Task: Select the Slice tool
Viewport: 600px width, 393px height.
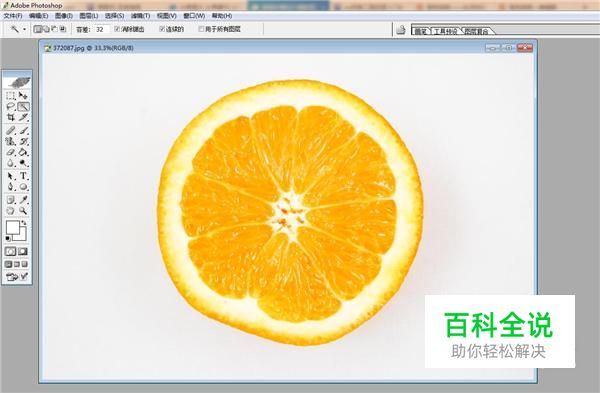Action: point(23,117)
